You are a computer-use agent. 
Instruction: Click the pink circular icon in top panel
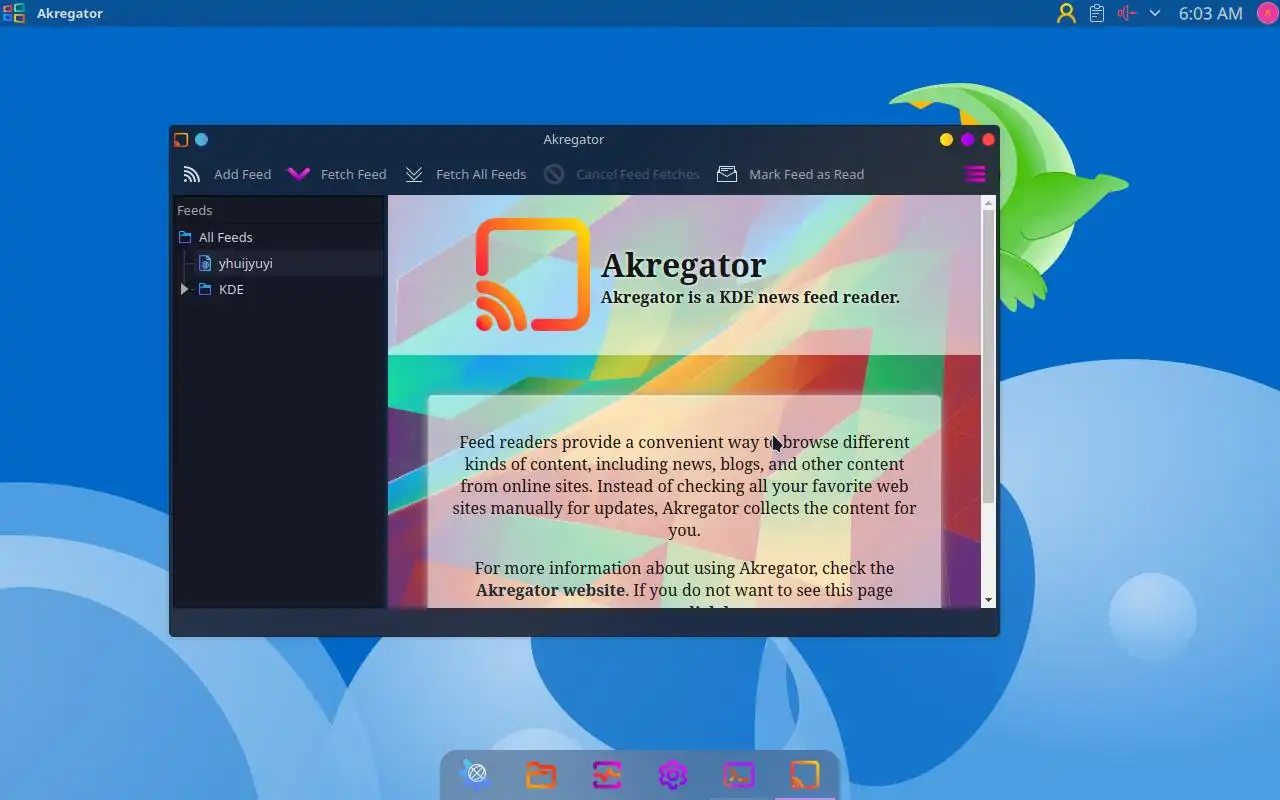(1267, 13)
